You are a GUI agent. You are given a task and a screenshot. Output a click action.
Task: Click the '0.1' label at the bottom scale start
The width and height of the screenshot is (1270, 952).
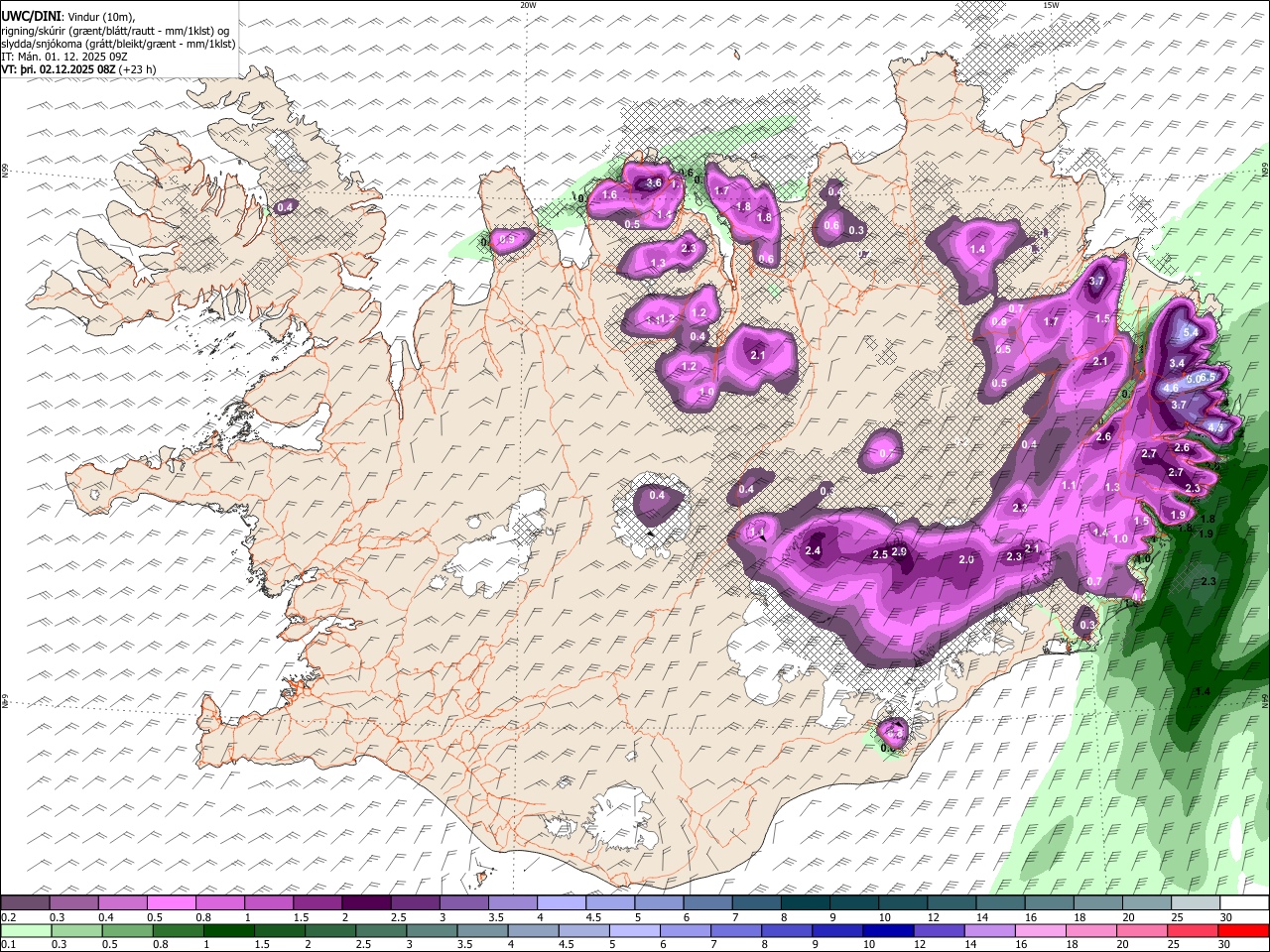8,945
